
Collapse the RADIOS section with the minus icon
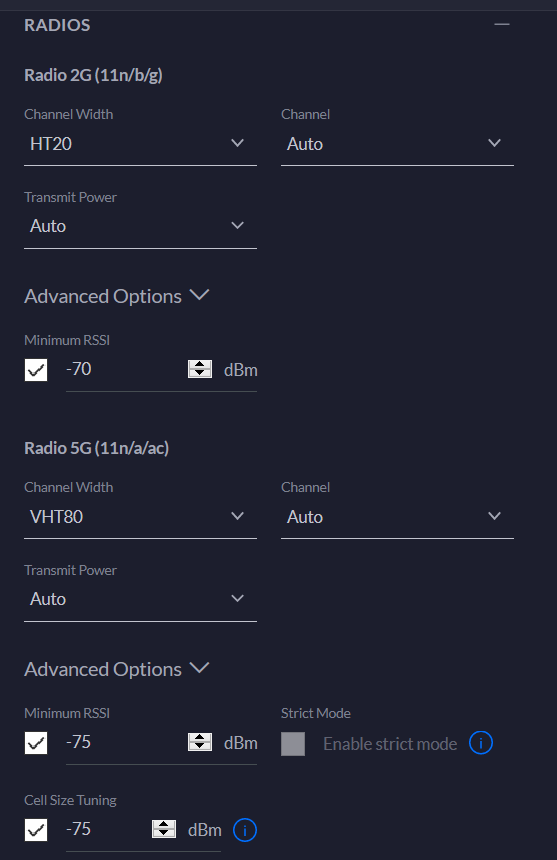pyautogui.click(x=502, y=25)
